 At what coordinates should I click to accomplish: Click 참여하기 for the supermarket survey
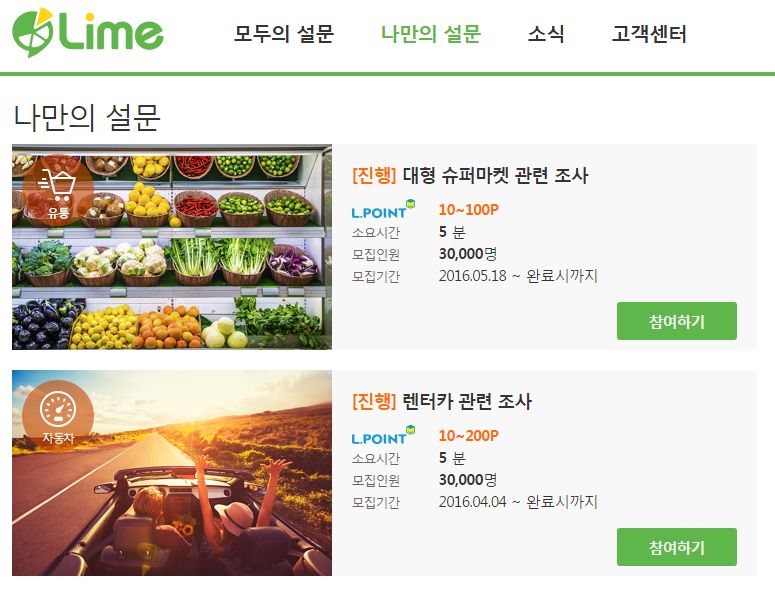677,321
